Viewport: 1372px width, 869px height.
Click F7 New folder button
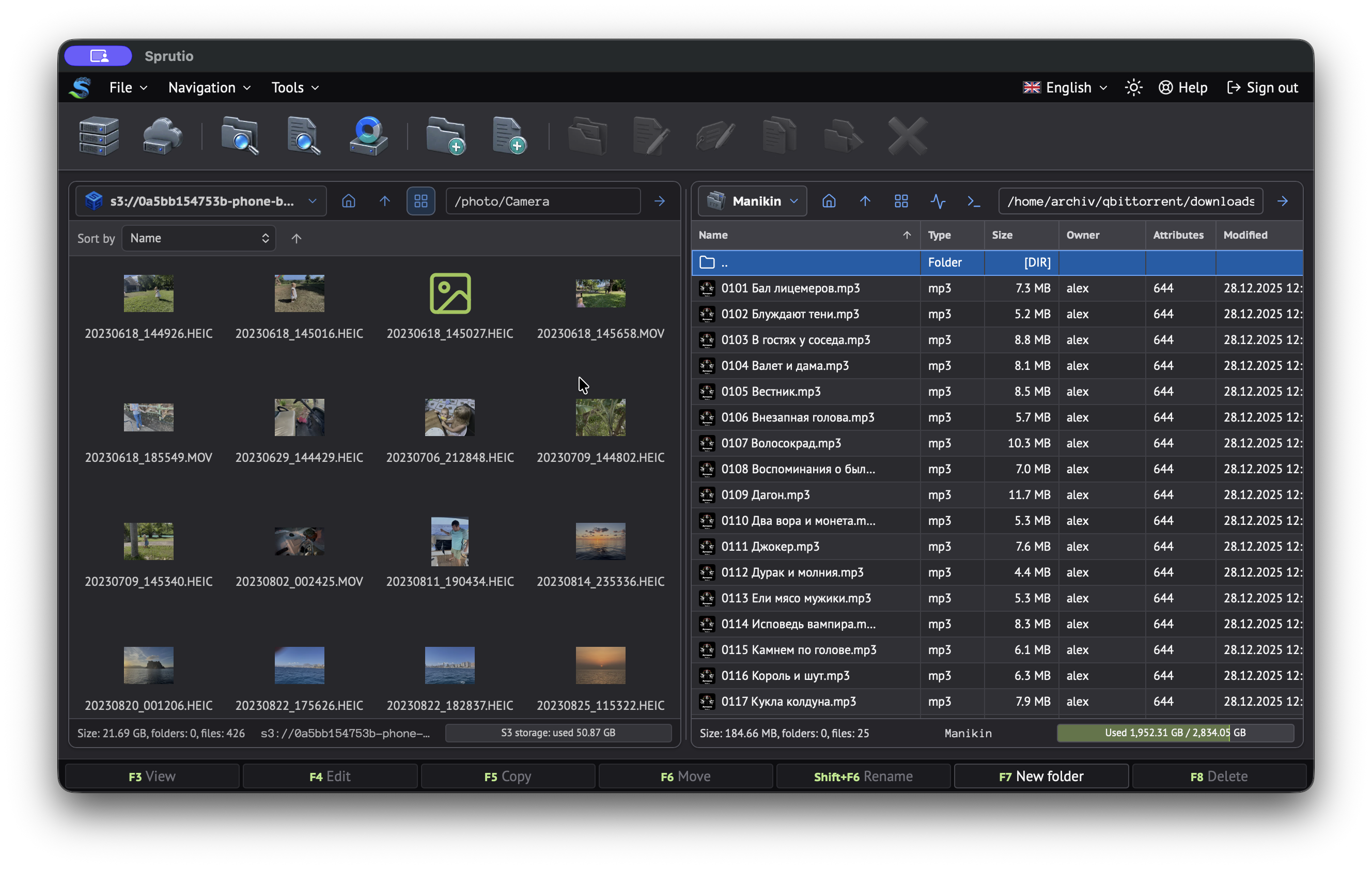pos(1041,776)
